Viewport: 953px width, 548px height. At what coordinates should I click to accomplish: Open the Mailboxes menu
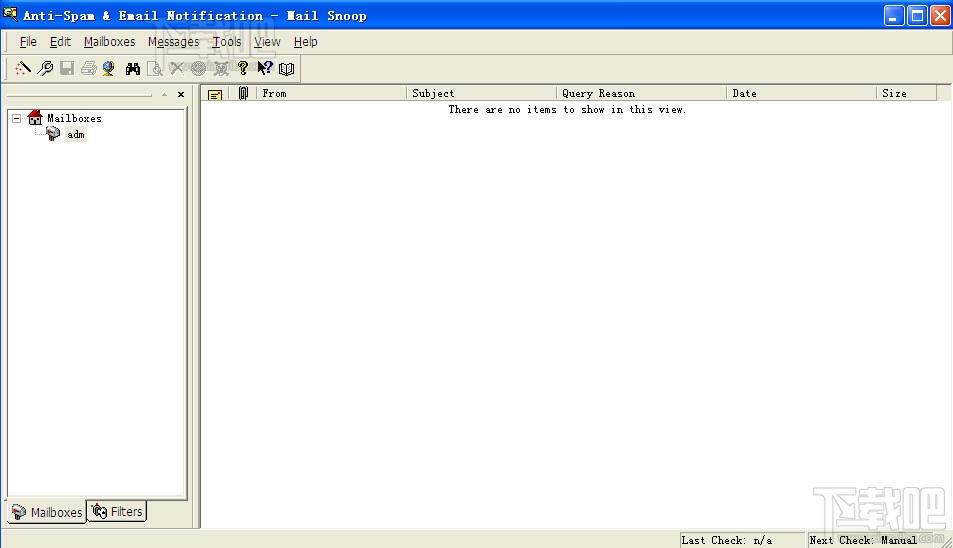click(109, 42)
